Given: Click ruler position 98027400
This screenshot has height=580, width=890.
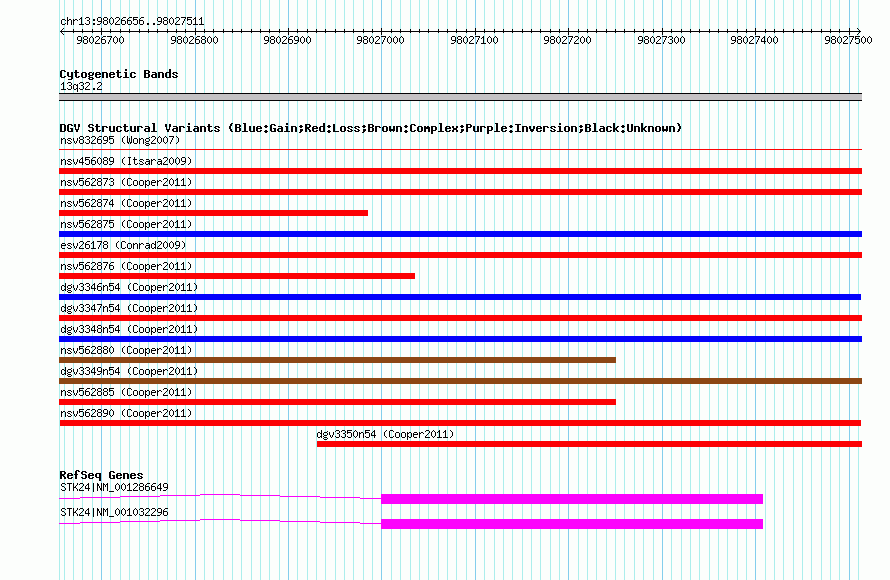Looking at the screenshot, I should (754, 40).
